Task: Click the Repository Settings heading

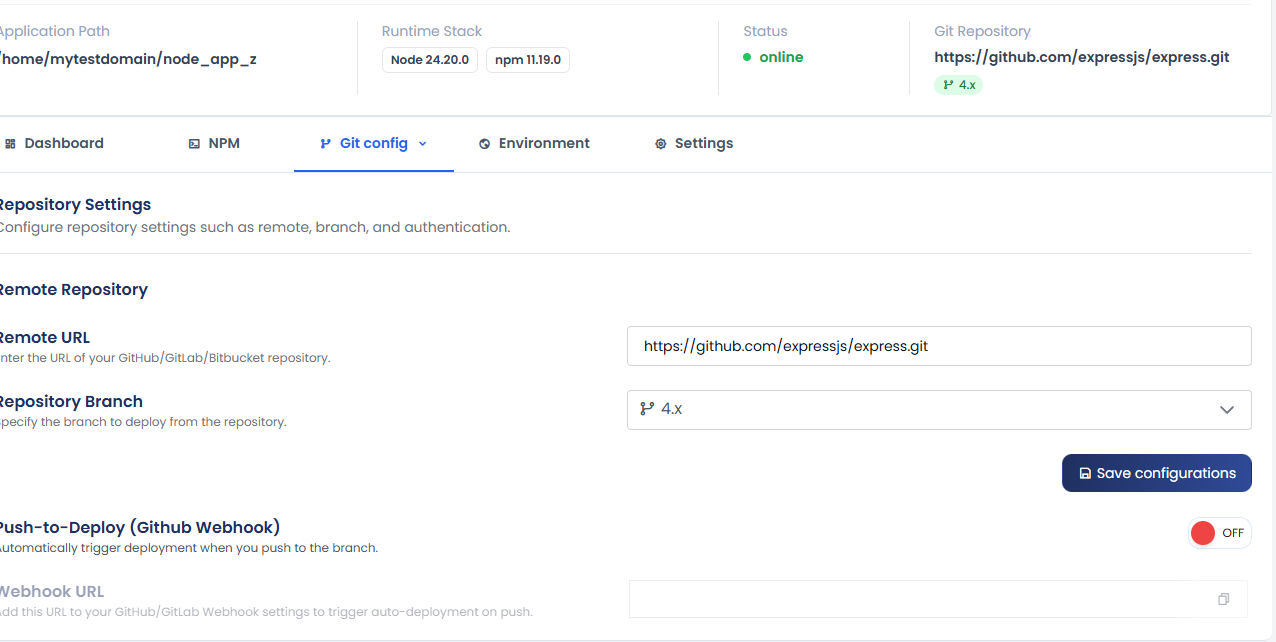Action: point(74,204)
